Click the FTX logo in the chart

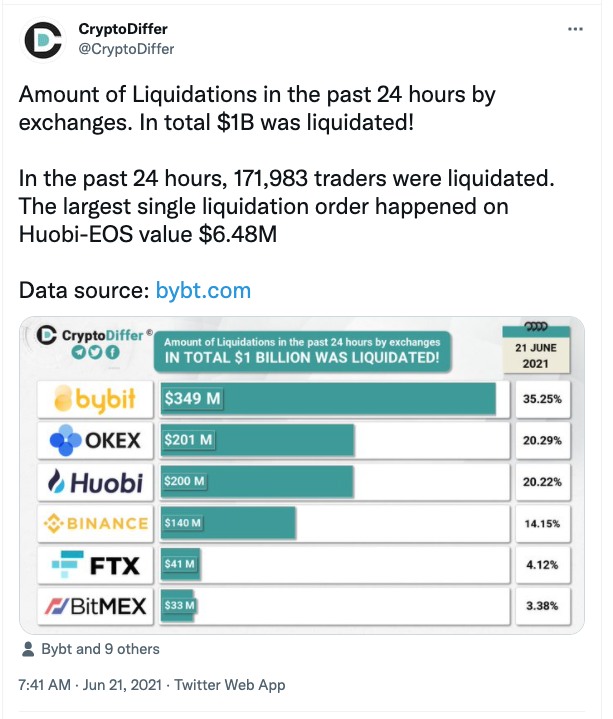pyautogui.click(x=92, y=566)
